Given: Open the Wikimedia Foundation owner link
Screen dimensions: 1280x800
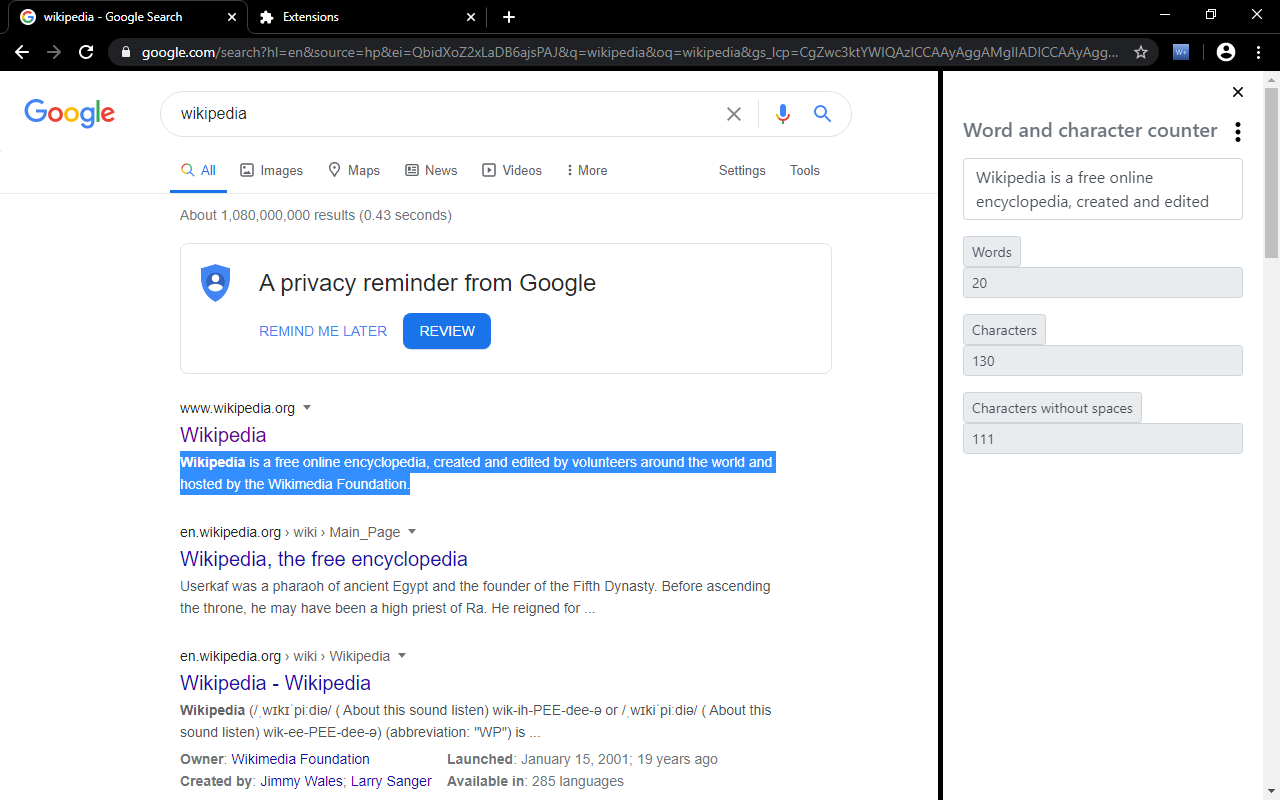Looking at the screenshot, I should [301, 759].
